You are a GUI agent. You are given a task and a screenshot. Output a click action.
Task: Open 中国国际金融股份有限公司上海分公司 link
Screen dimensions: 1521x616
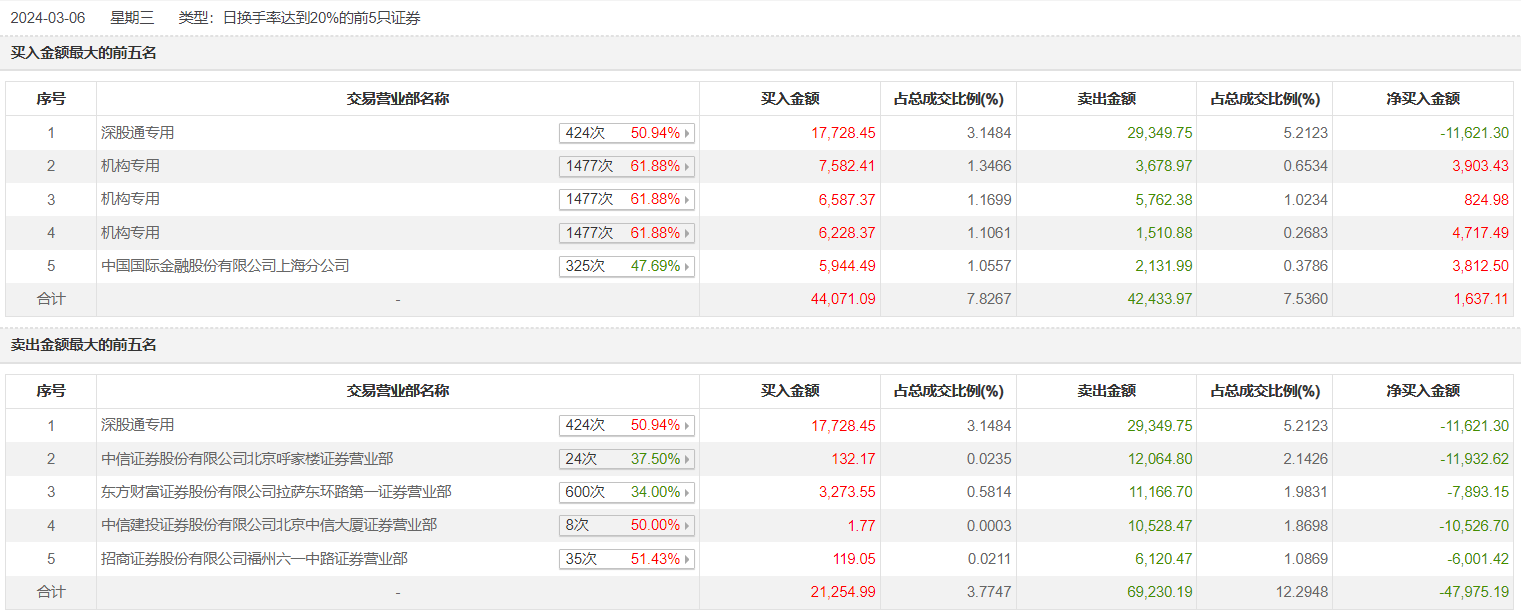(x=225, y=266)
